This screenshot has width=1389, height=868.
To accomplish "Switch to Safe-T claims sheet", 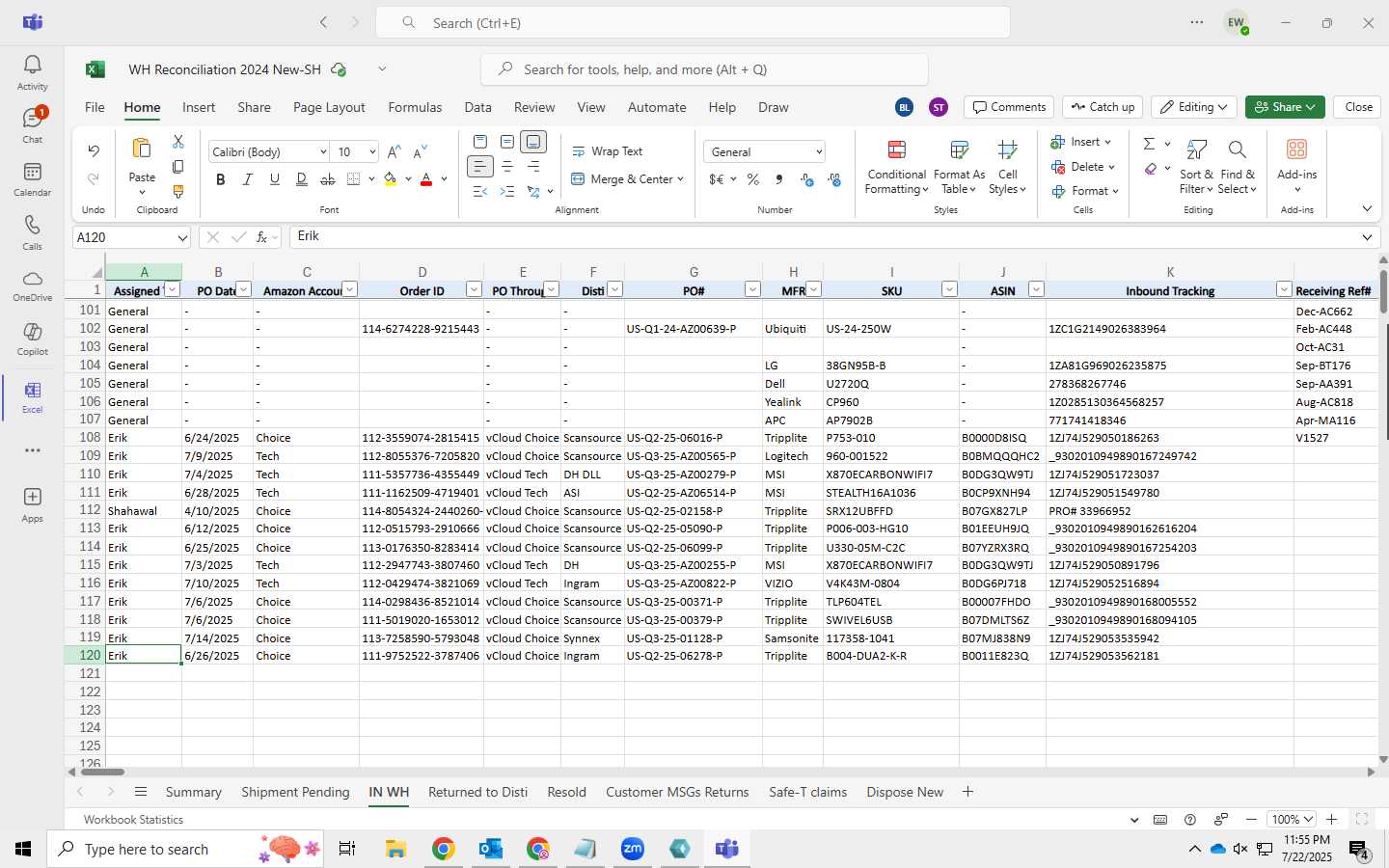I will click(807, 792).
